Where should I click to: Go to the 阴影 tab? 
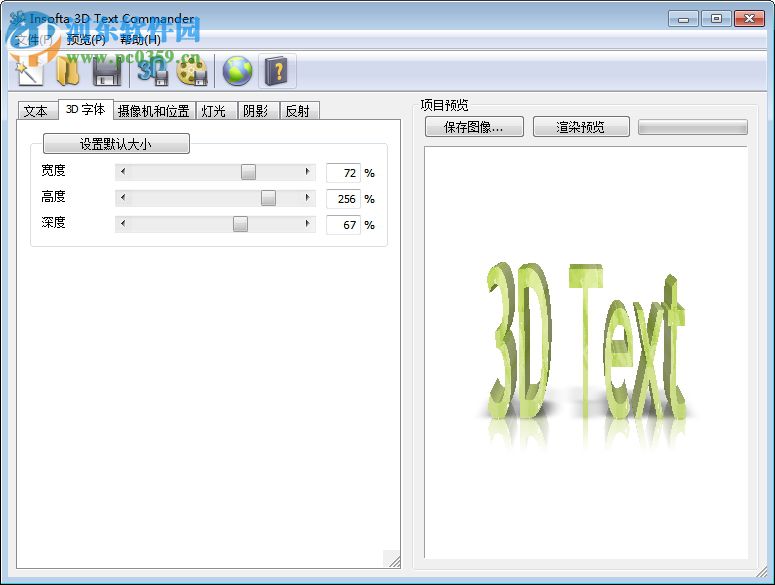point(256,111)
